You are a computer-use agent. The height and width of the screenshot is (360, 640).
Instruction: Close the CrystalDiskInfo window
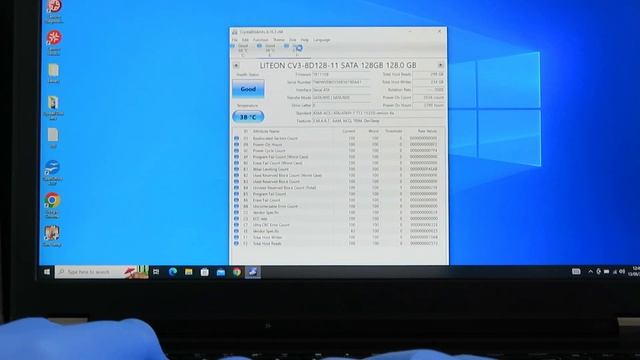coord(440,31)
